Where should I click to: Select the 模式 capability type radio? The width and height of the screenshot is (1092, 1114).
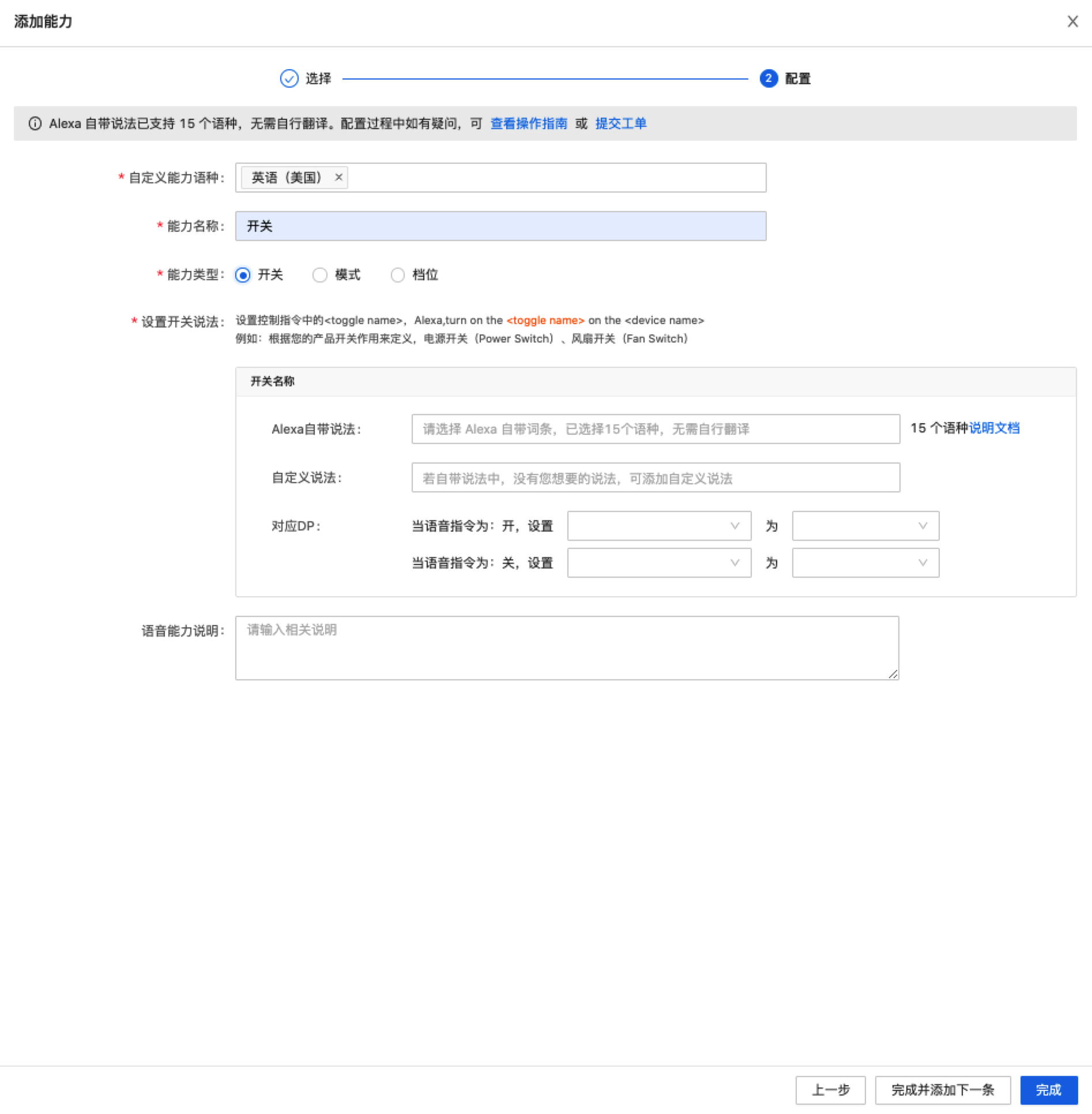(320, 275)
